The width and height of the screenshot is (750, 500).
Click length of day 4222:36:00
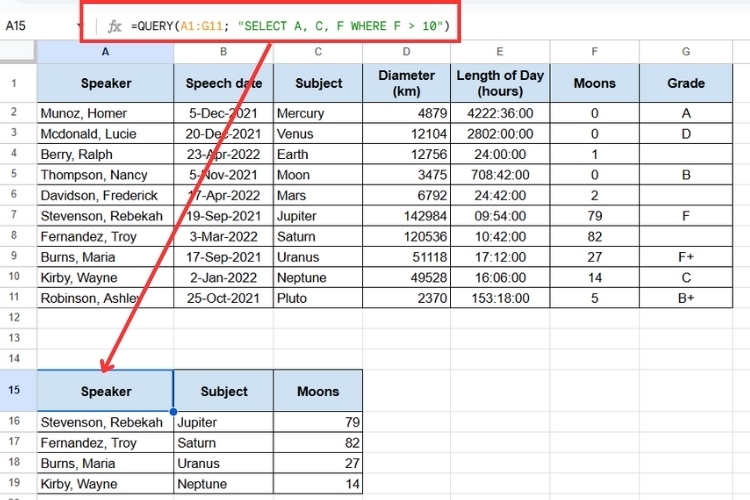500,113
